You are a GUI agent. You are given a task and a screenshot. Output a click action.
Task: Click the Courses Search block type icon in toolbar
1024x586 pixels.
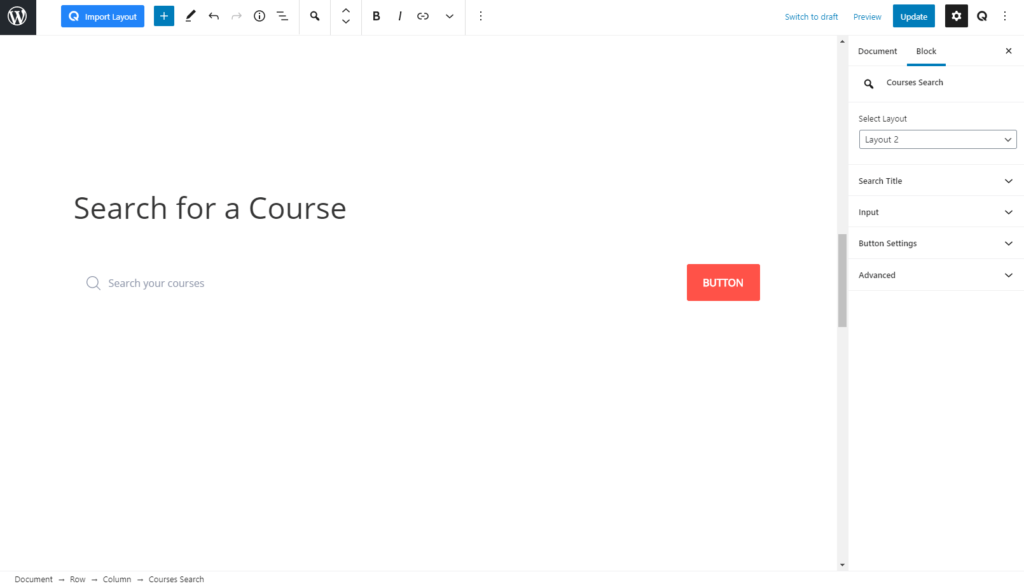click(x=315, y=16)
